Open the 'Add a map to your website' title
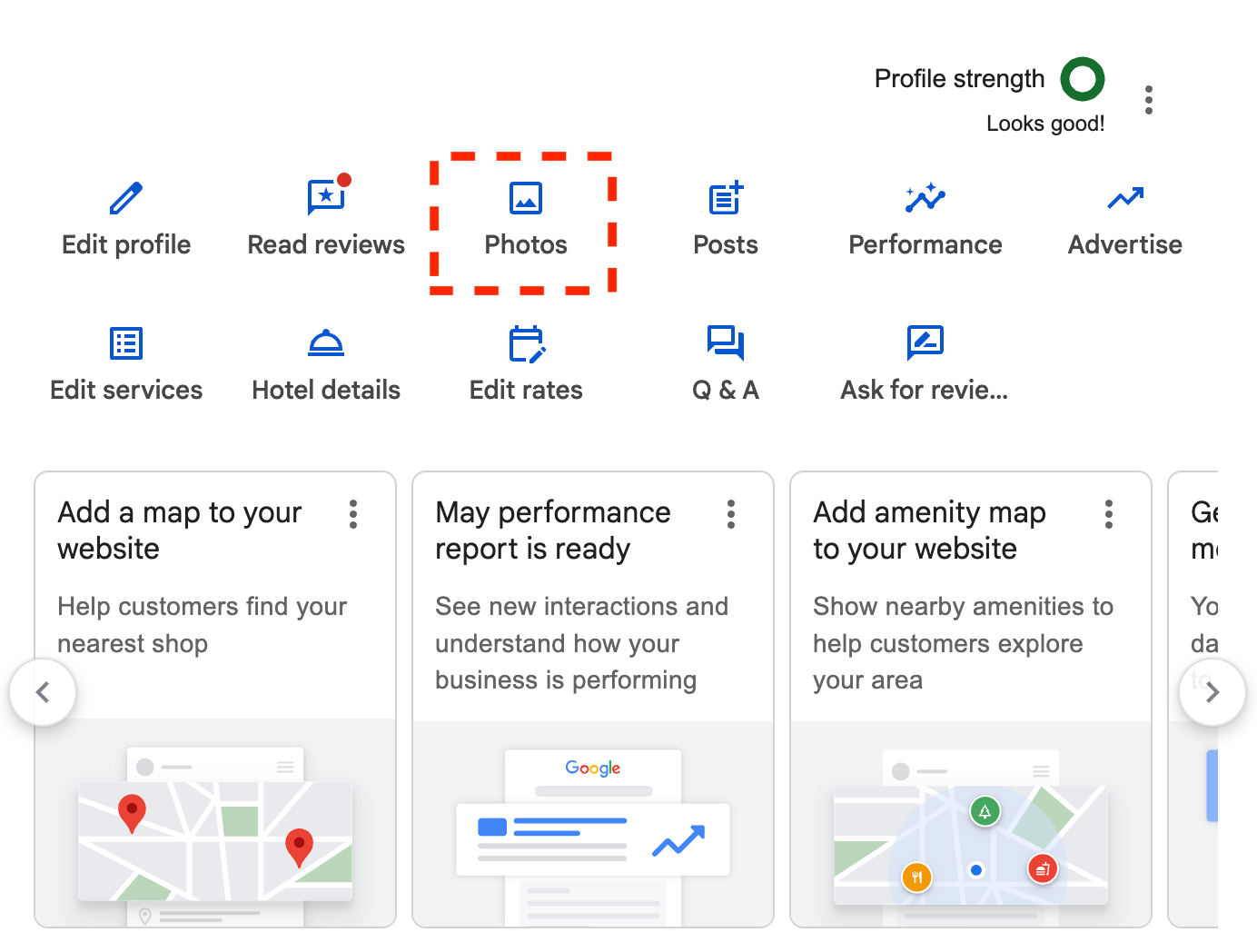The height and width of the screenshot is (952, 1257). (180, 531)
